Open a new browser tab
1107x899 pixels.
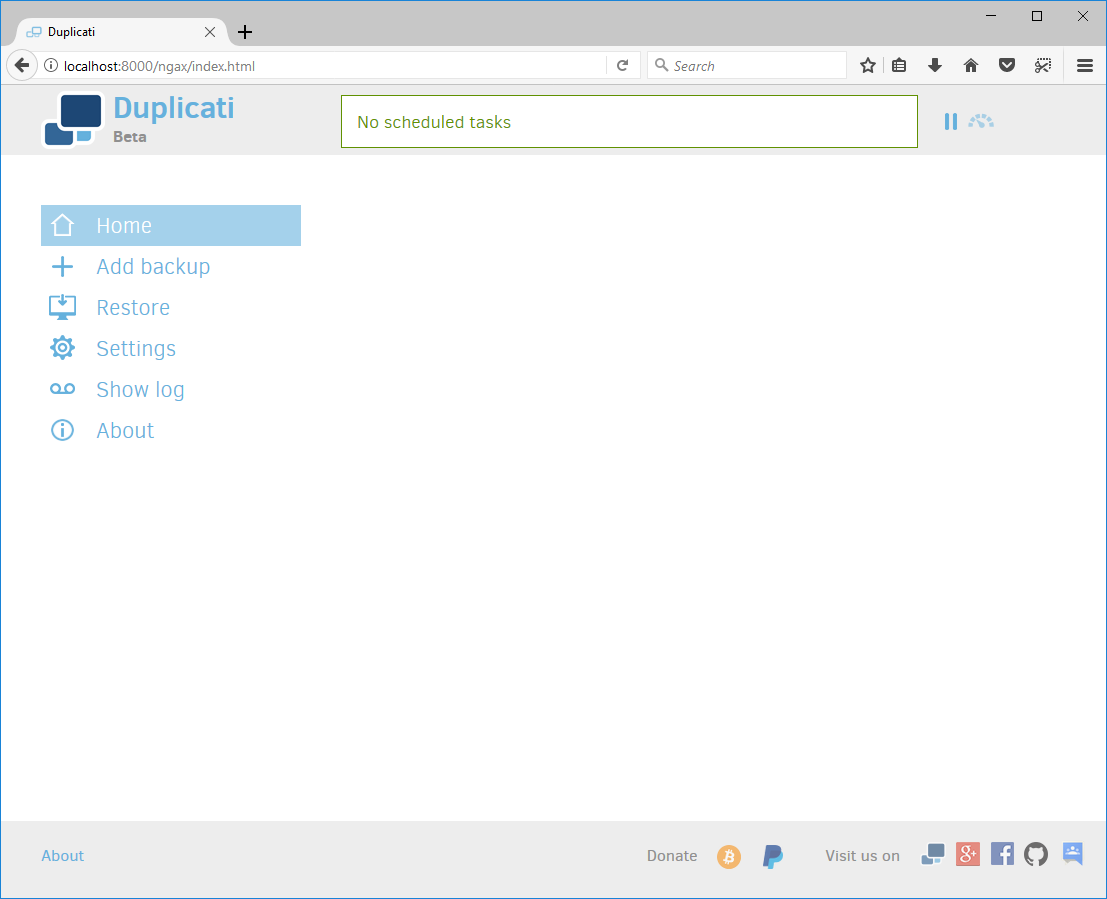pos(244,32)
